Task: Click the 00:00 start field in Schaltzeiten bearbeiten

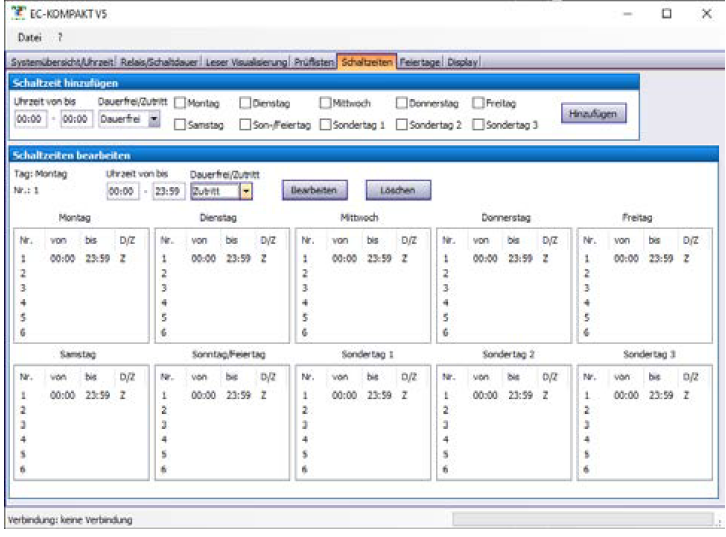Action: (123, 191)
